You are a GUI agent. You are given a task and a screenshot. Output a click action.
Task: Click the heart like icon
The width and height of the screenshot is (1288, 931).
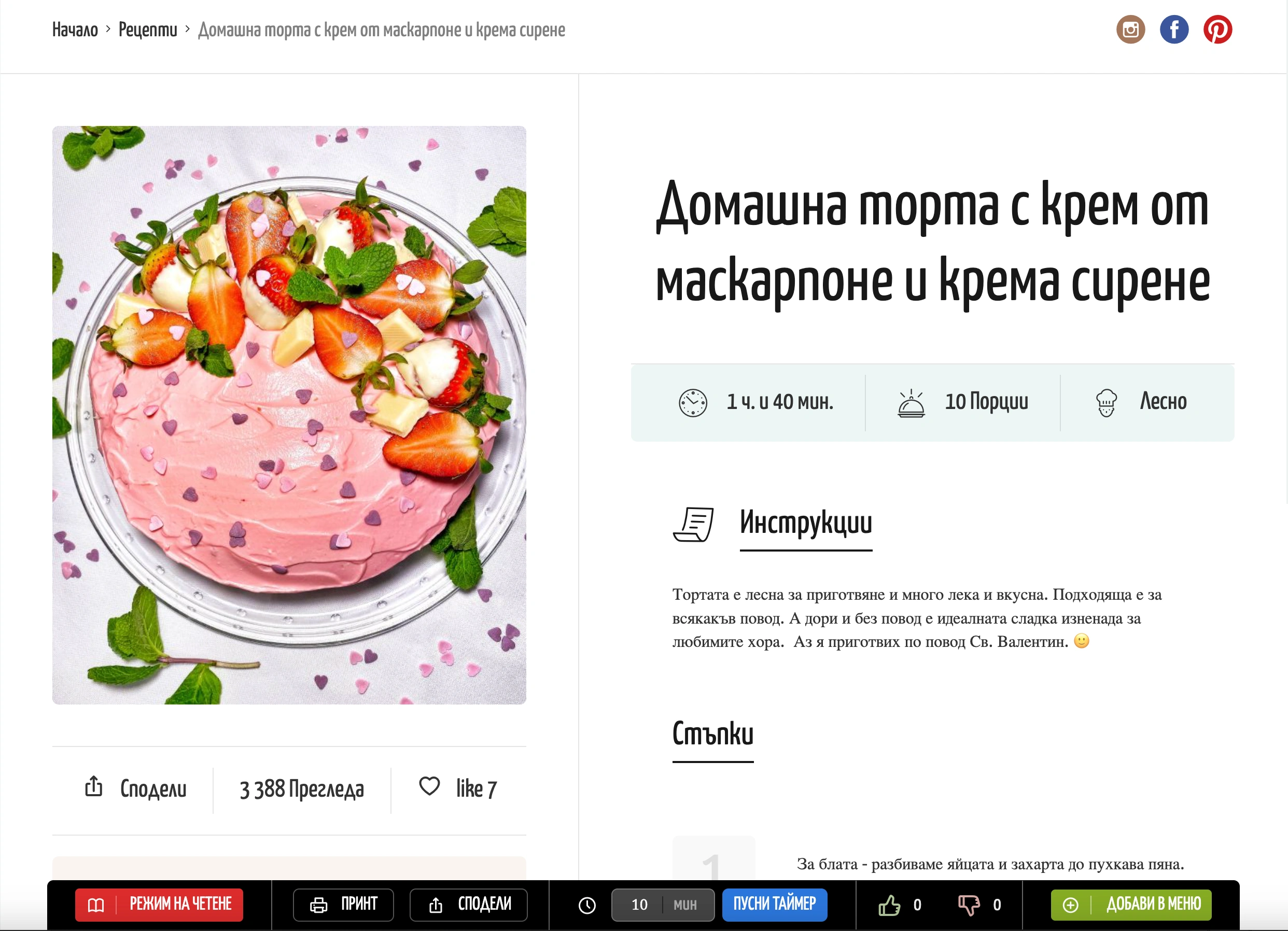point(429,786)
